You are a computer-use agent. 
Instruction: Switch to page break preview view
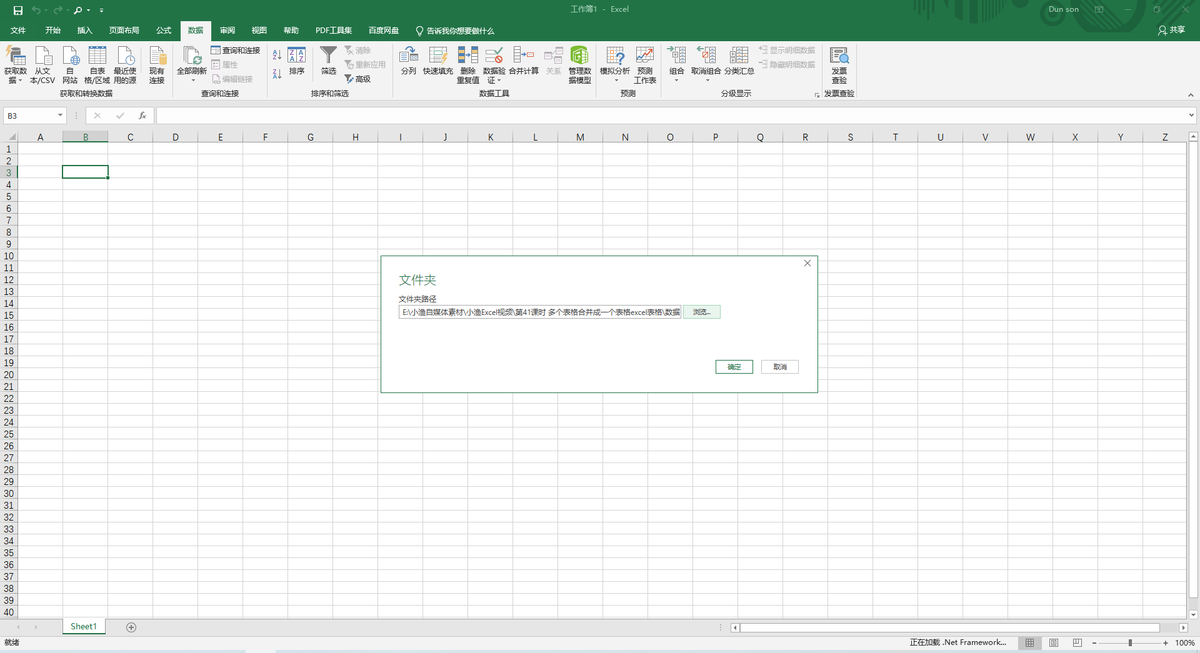coord(1076,643)
